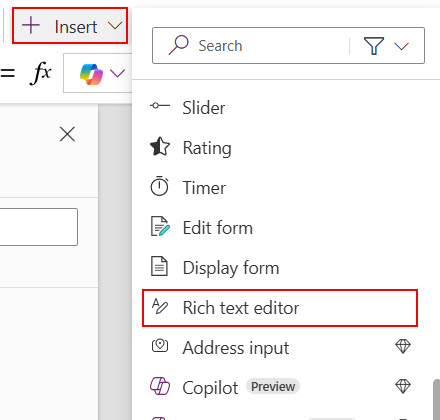Click the Rating star icon
Viewport: 440px width, 420px height.
coord(160,146)
